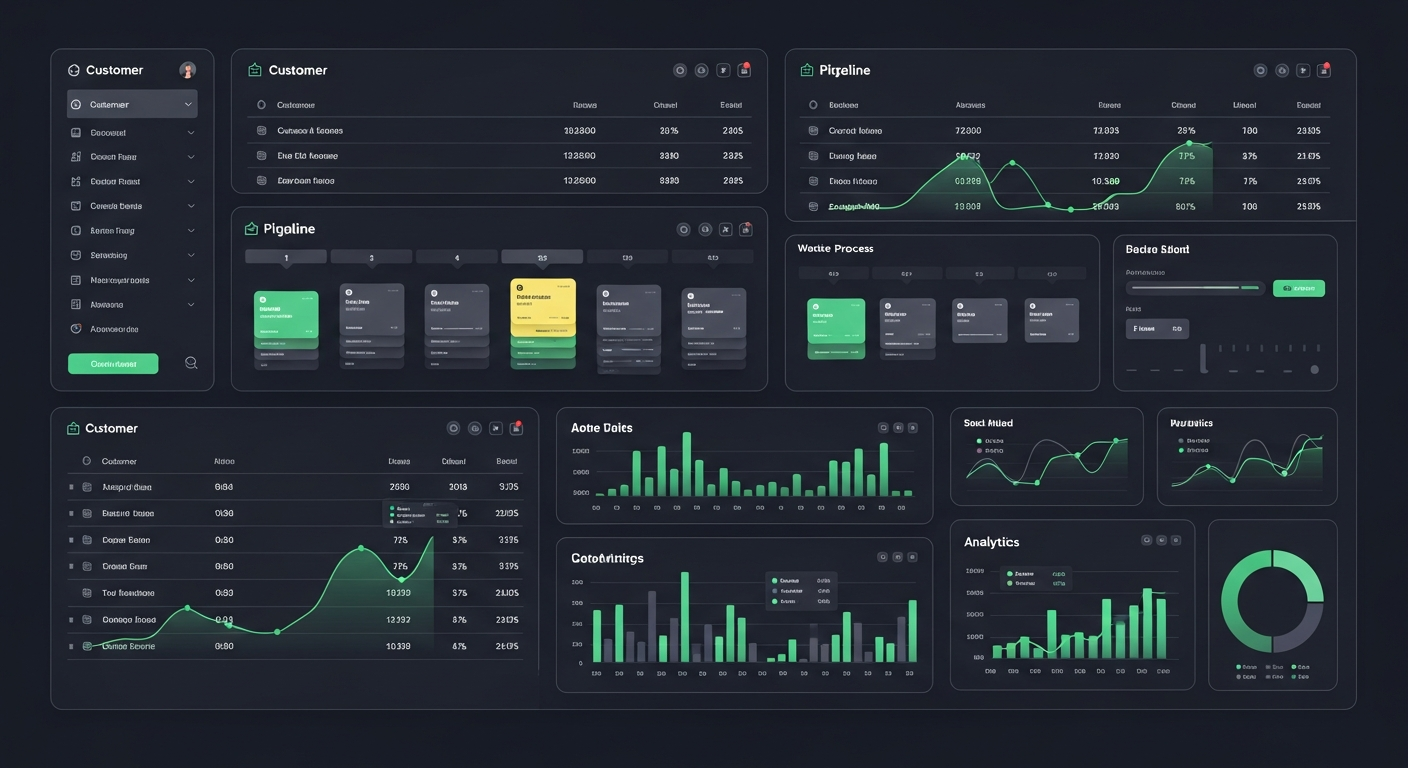Screen dimensions: 1408x768
Task: Open the red-dot notification icon in the top Customer panel
Action: [744, 70]
